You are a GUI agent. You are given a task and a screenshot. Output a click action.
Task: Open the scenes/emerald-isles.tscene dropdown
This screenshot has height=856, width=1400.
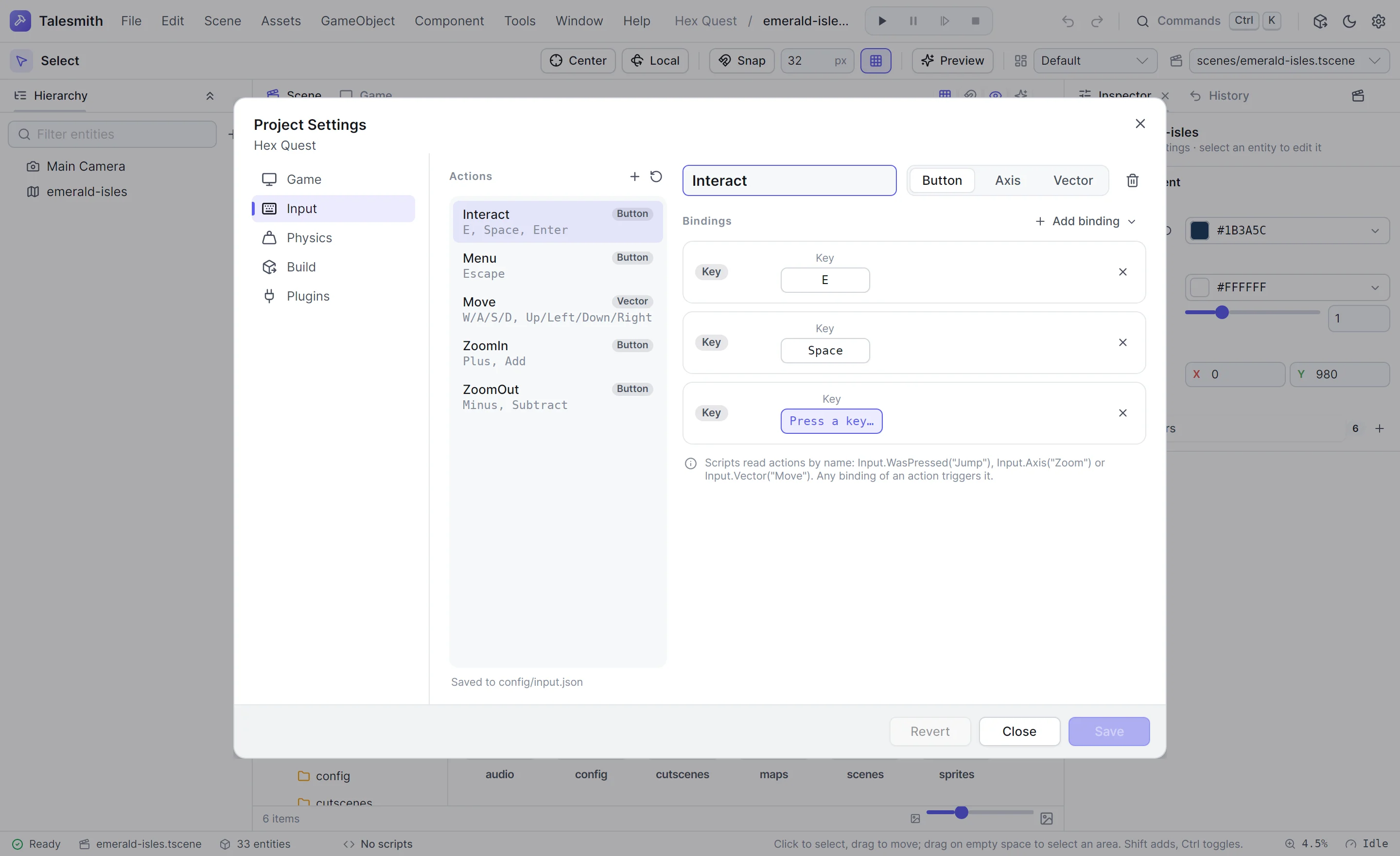click(x=1289, y=61)
